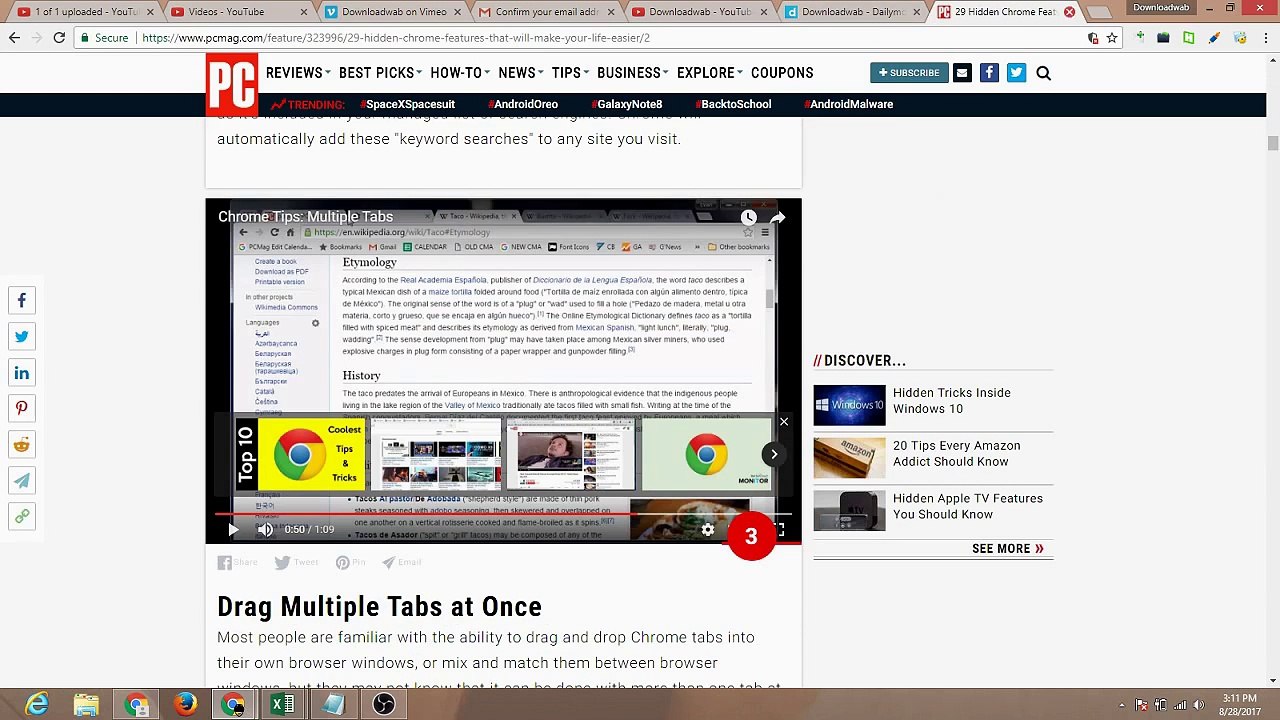Screen dimensions: 1280x720
Task: Open 'Hidden Tricks Inside Windows 10' article
Action: tap(952, 401)
